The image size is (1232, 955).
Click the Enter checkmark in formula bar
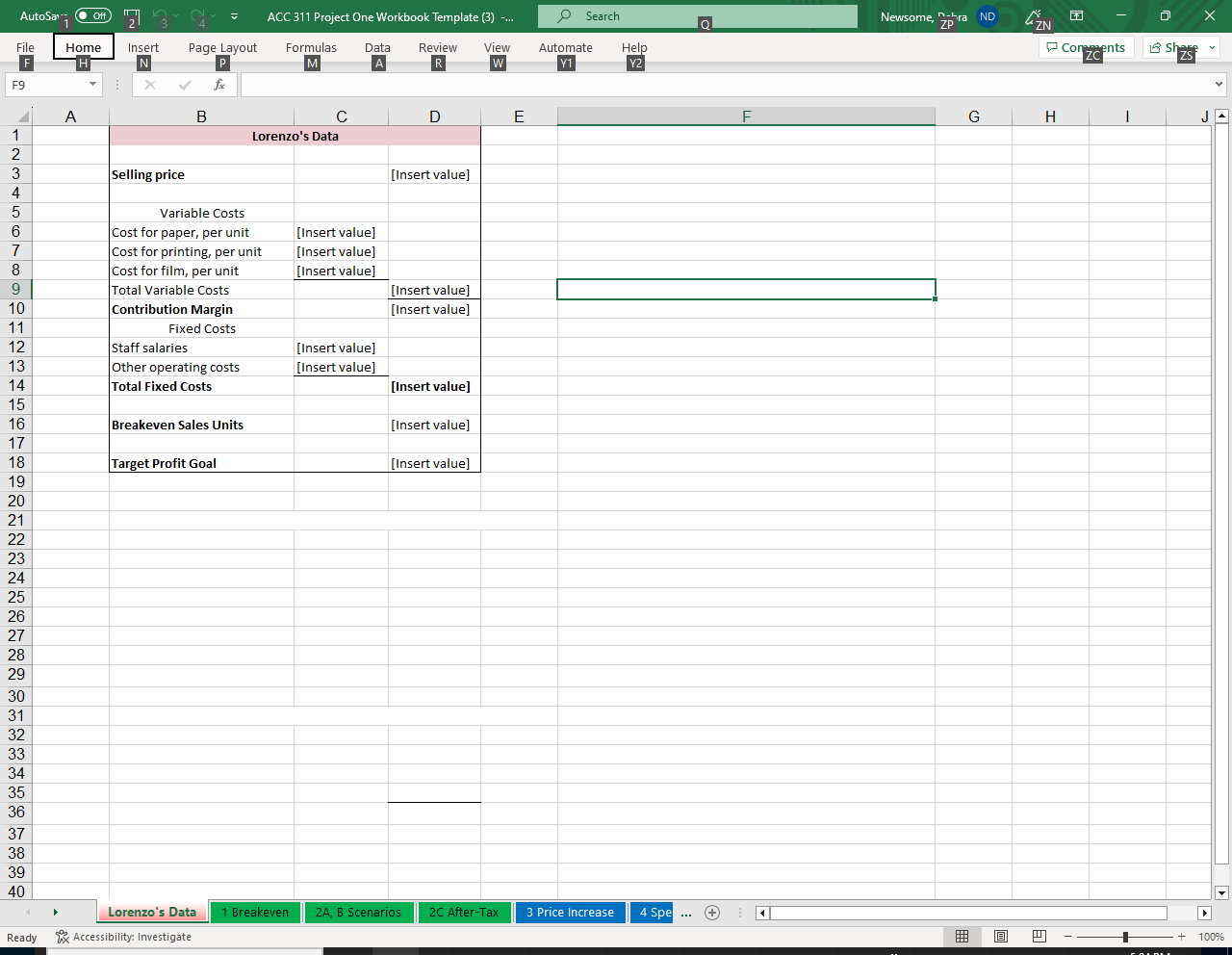(185, 85)
